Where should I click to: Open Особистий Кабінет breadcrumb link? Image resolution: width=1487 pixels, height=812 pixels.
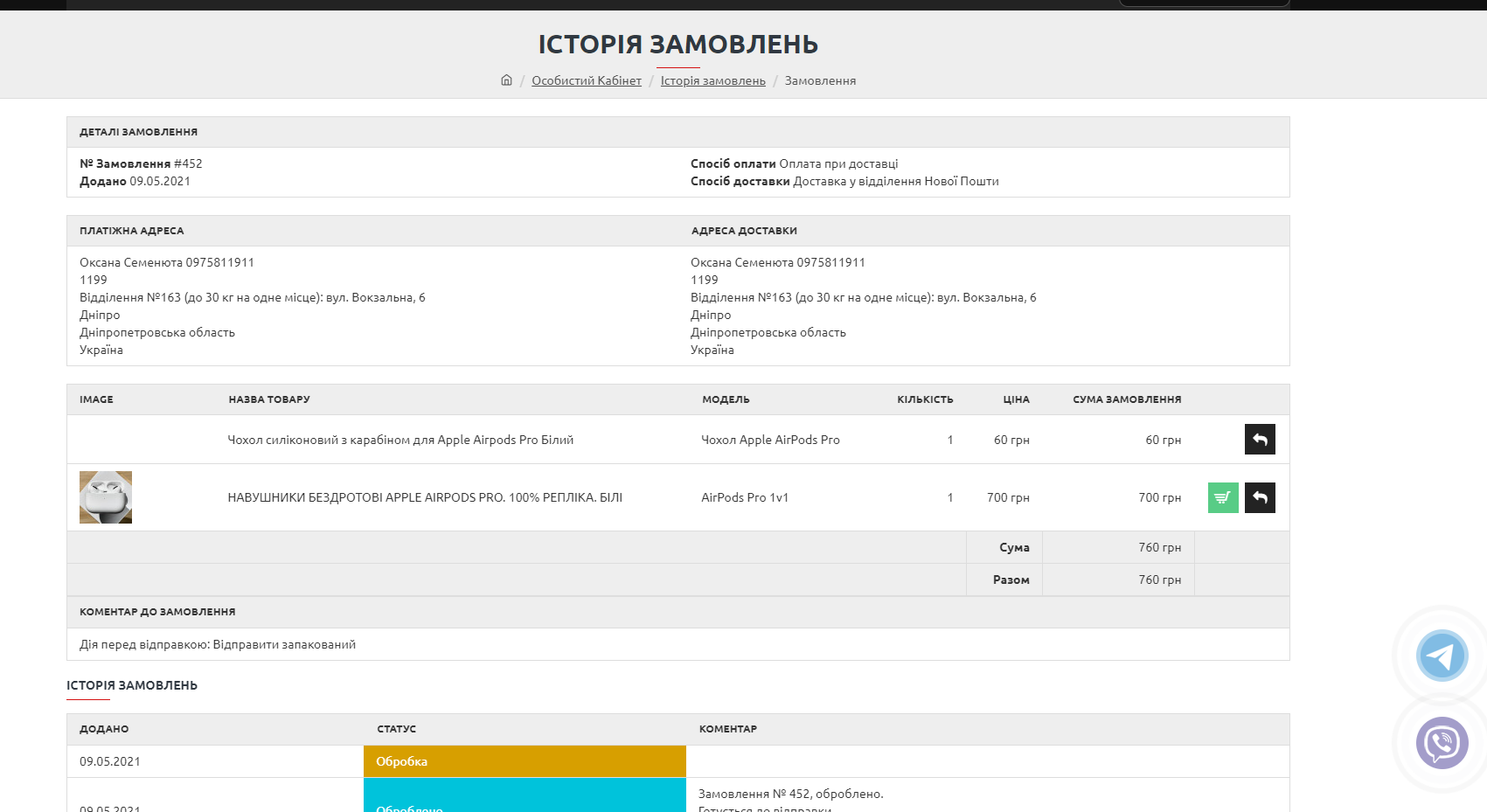586,80
